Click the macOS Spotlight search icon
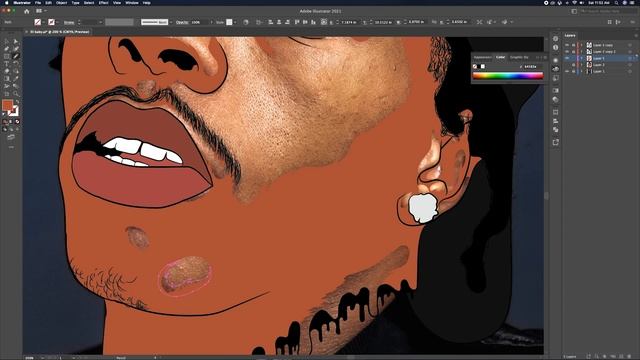The image size is (640, 360). tap(616, 2)
